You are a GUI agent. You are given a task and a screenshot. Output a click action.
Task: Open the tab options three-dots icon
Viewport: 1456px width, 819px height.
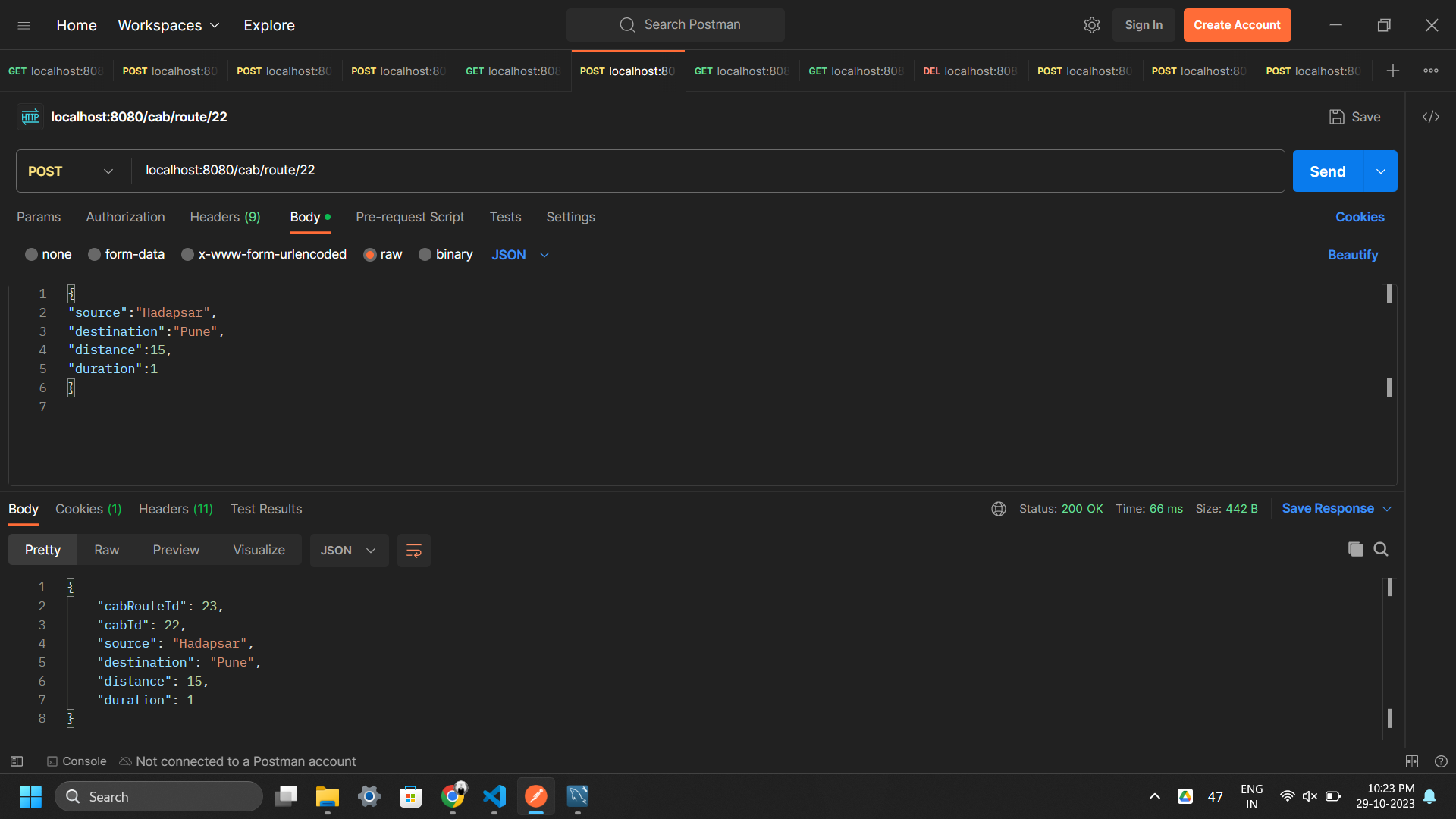click(1431, 71)
